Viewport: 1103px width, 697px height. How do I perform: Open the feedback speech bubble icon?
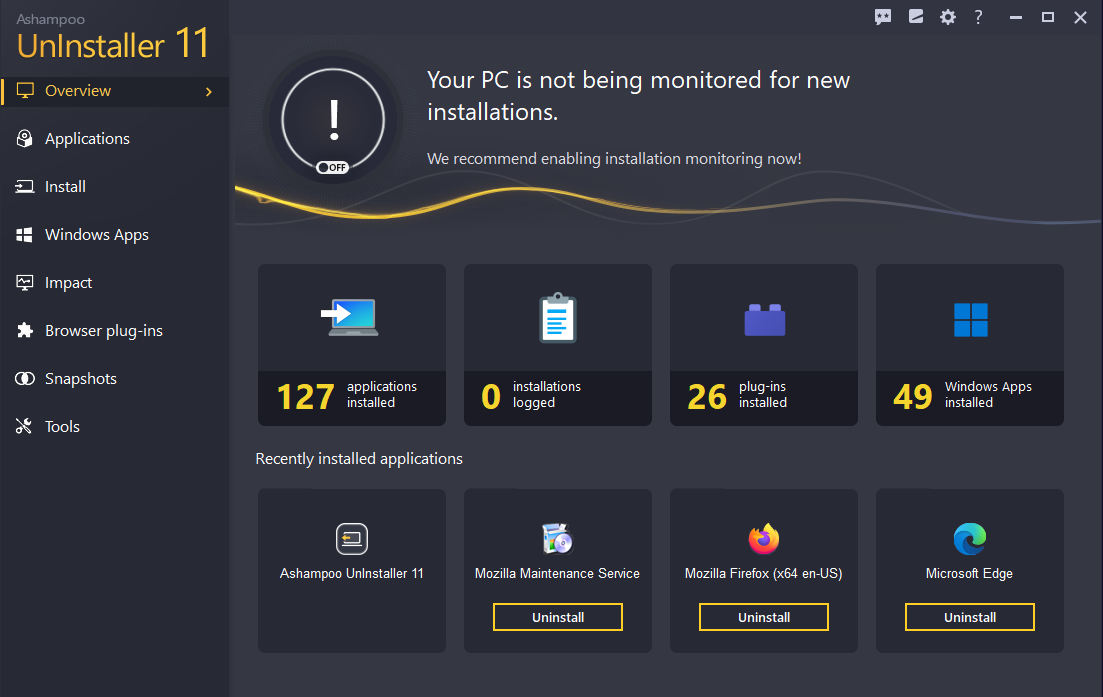click(883, 17)
